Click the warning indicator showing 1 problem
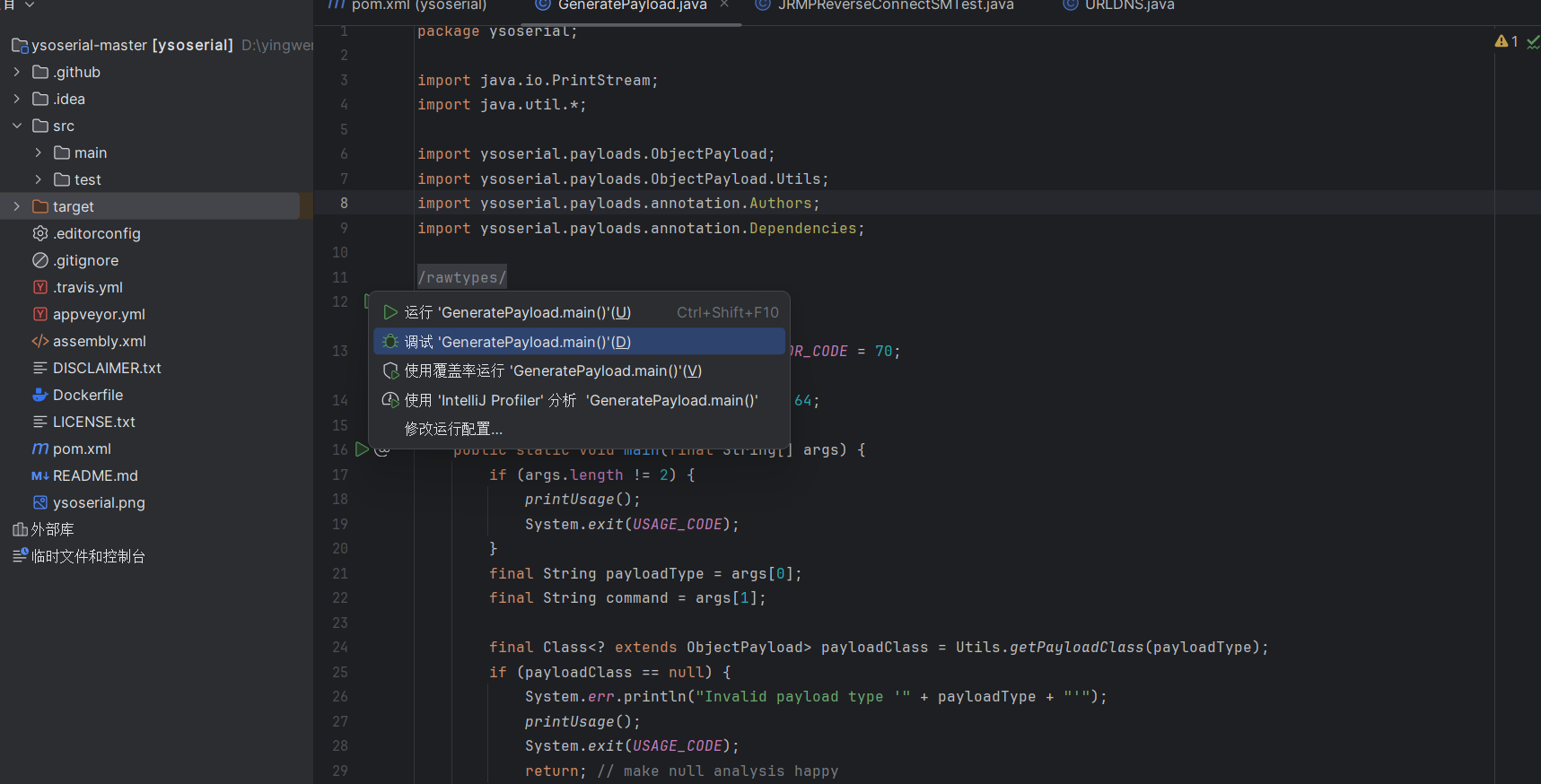Image resolution: width=1541 pixels, height=784 pixels. coord(1507,41)
